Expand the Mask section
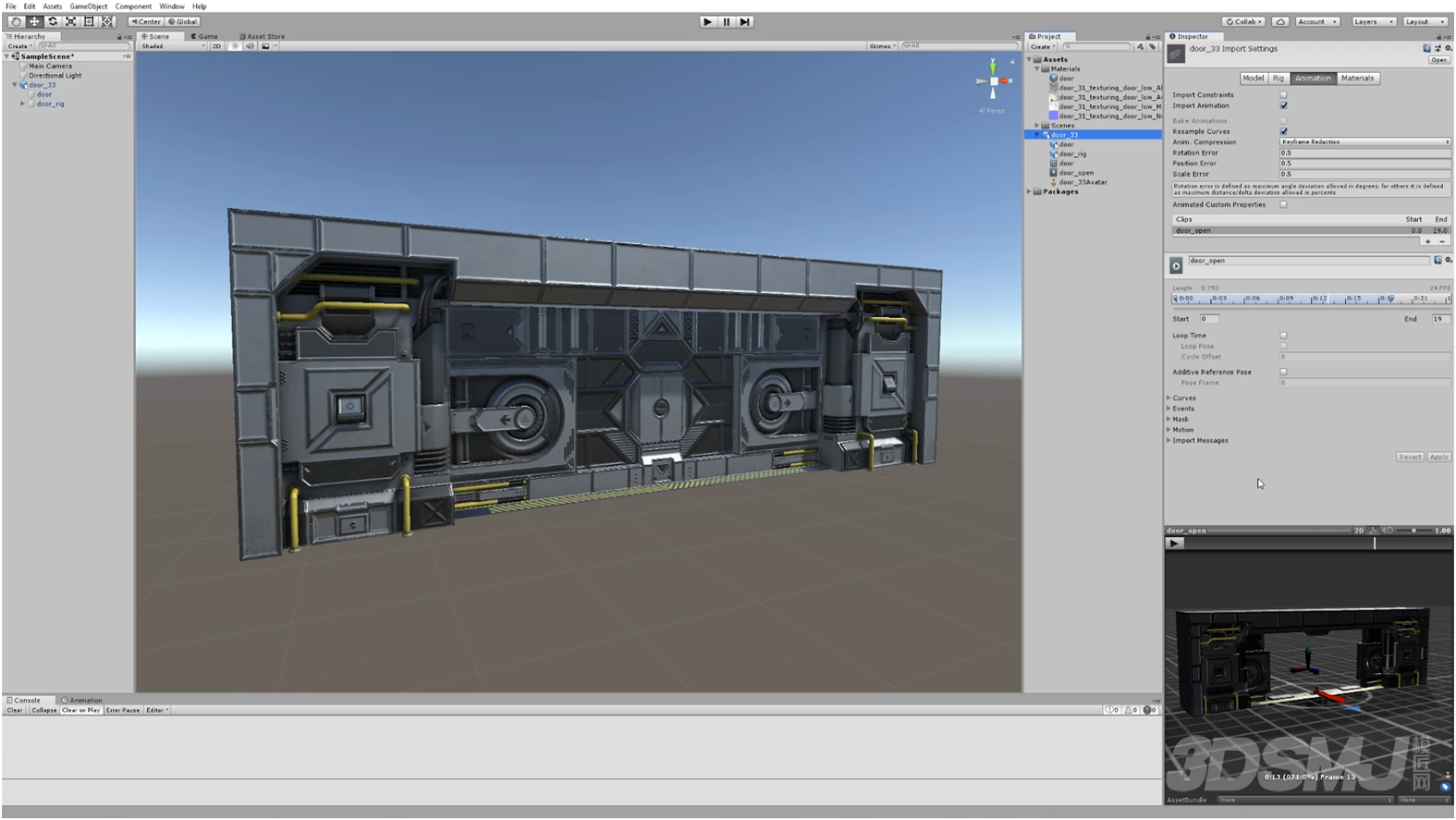The height and width of the screenshot is (820, 1456). pos(1168,419)
